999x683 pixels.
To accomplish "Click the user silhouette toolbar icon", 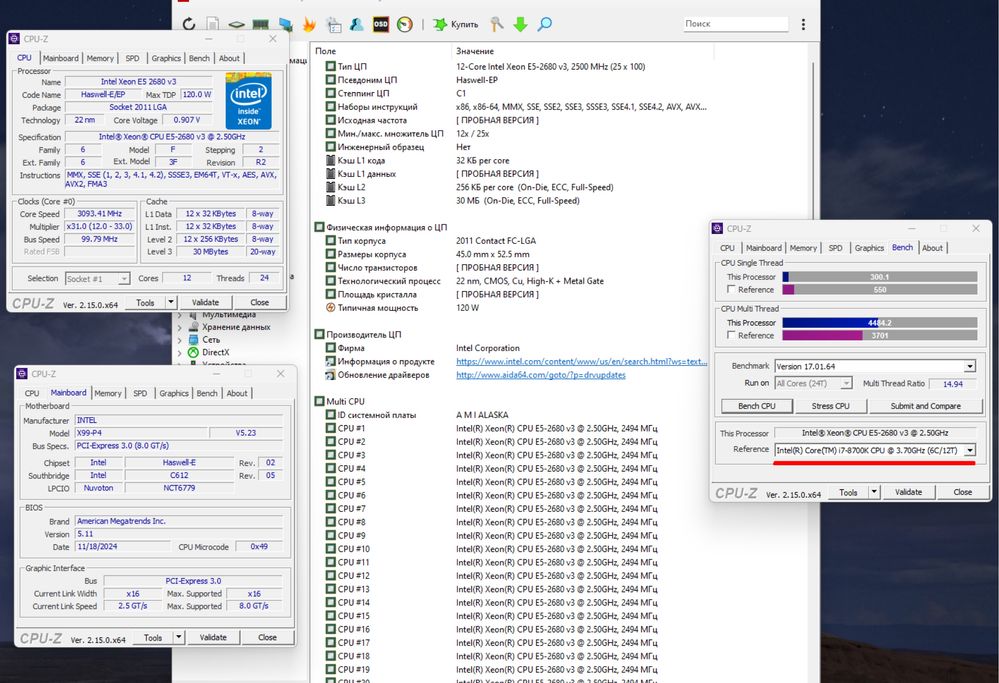I will point(357,24).
